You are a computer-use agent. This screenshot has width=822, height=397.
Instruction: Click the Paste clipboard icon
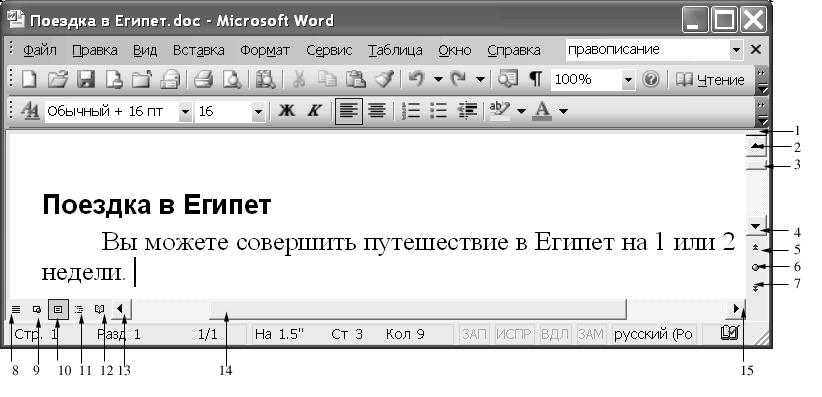356,80
